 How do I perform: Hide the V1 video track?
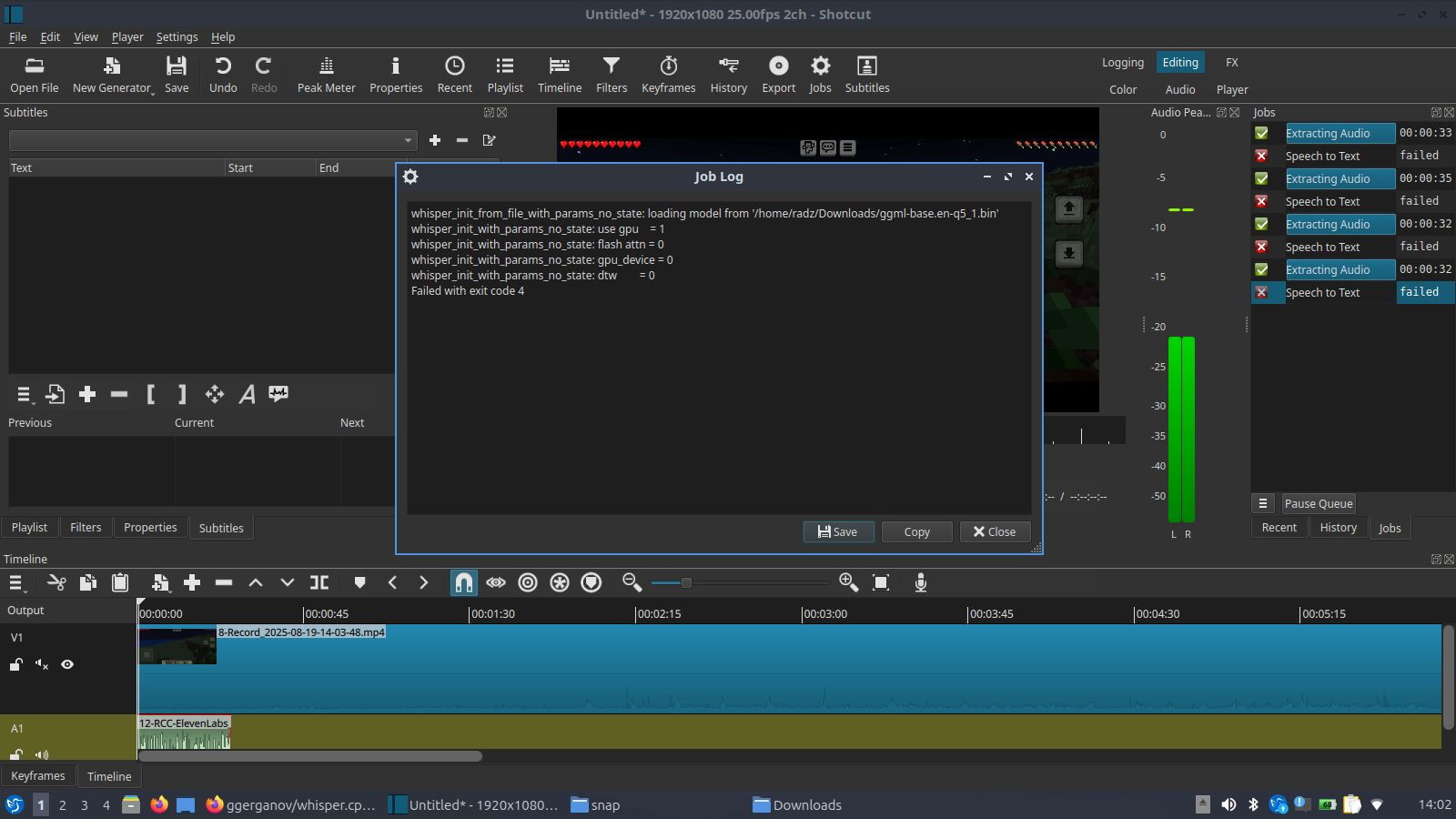(x=67, y=665)
